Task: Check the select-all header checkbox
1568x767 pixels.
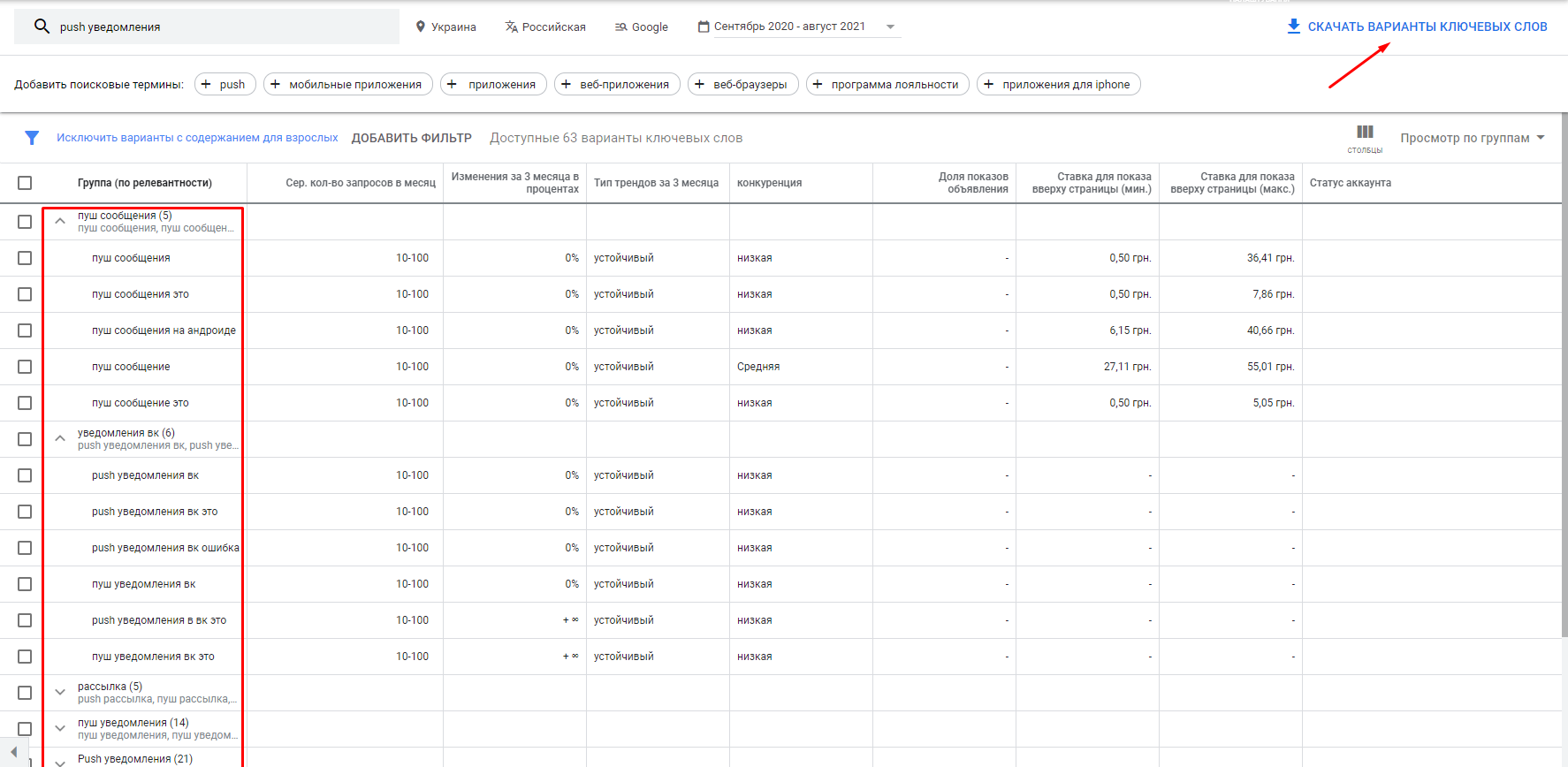Action: pyautogui.click(x=25, y=183)
